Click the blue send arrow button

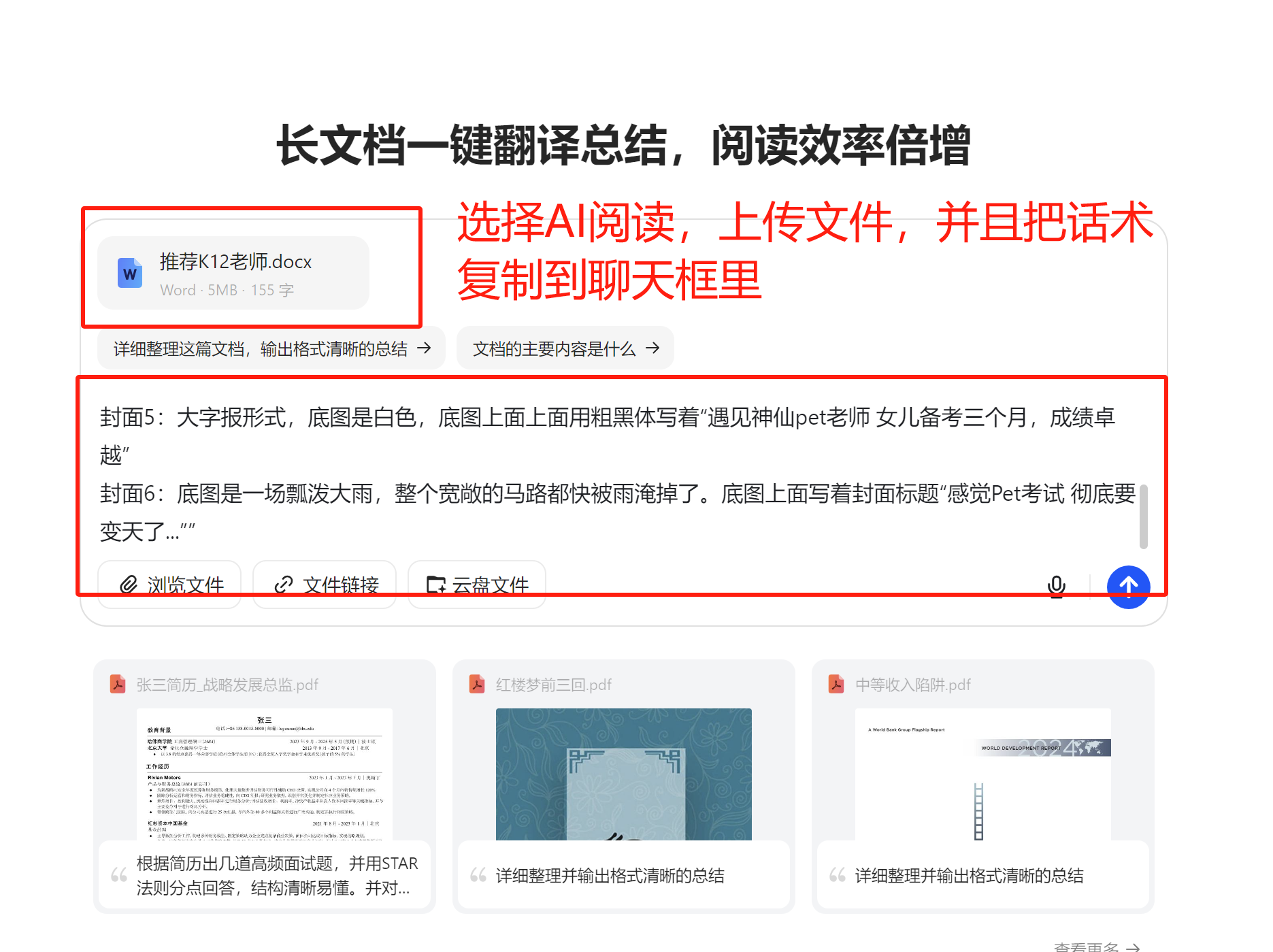pos(1127,586)
